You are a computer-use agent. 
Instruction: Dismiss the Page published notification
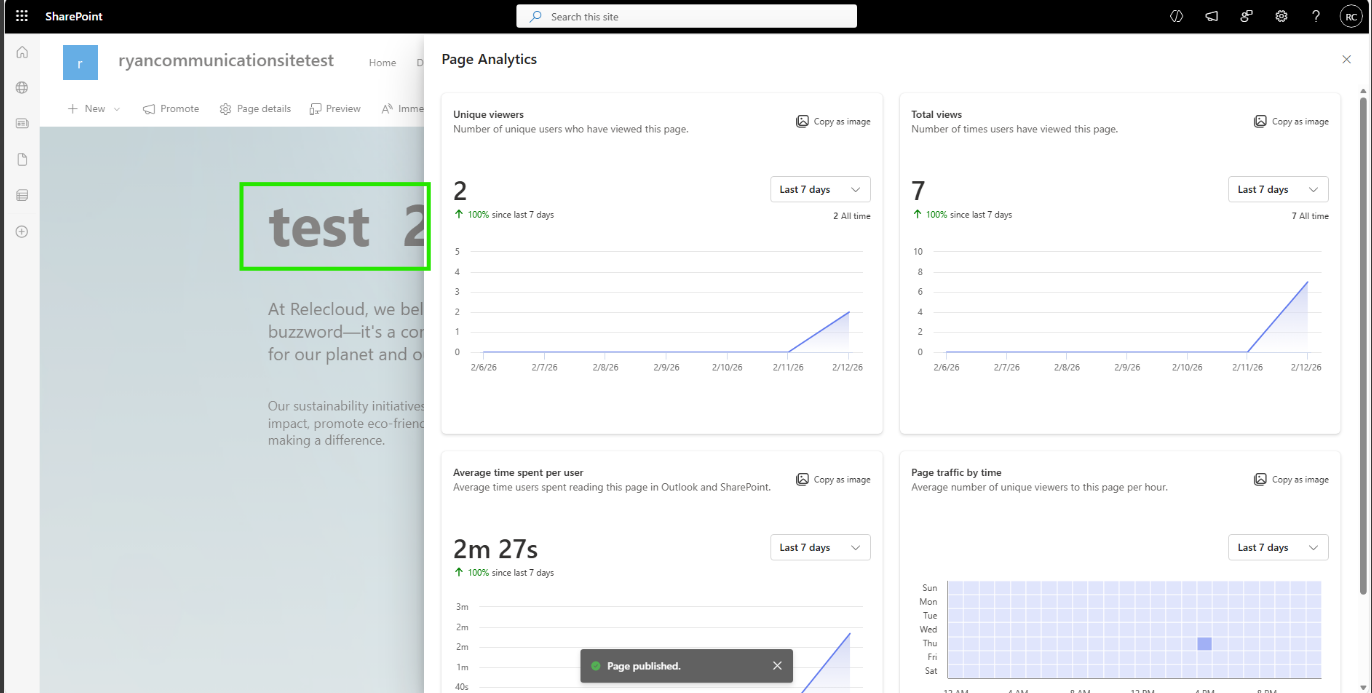tap(777, 666)
